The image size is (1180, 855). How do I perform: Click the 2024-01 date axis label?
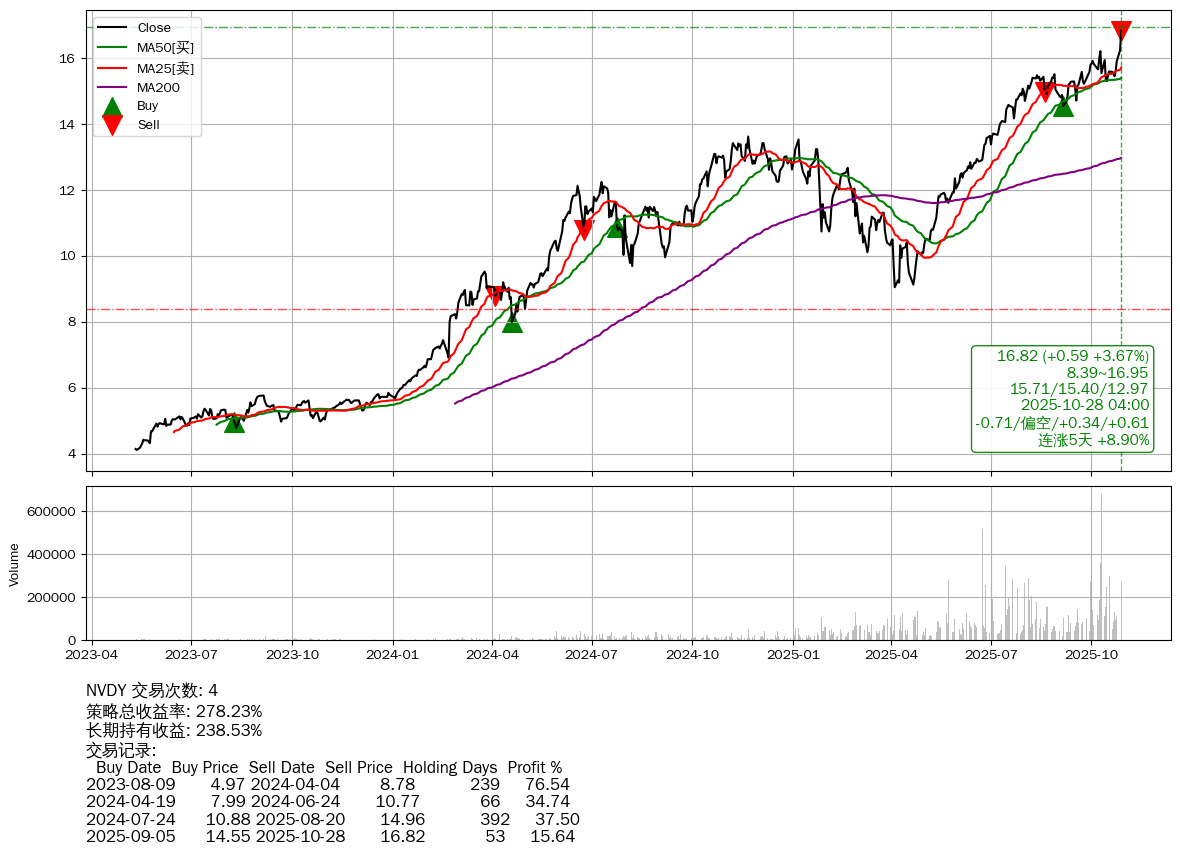393,655
